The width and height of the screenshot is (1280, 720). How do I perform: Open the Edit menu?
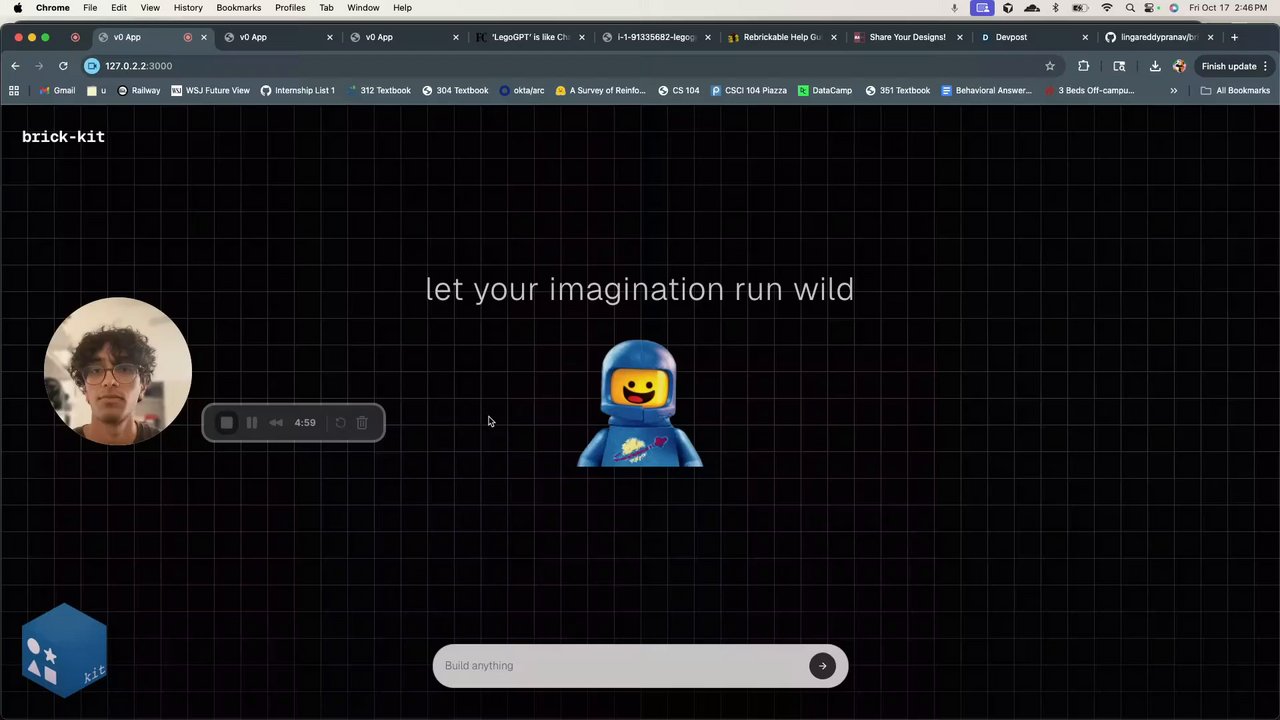coord(119,8)
